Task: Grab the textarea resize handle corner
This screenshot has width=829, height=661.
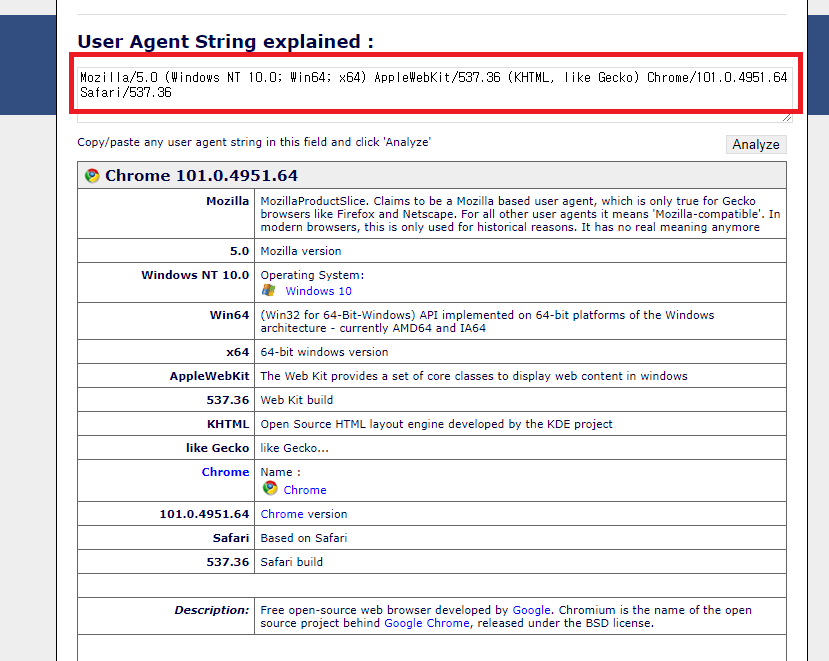Action: point(787,117)
